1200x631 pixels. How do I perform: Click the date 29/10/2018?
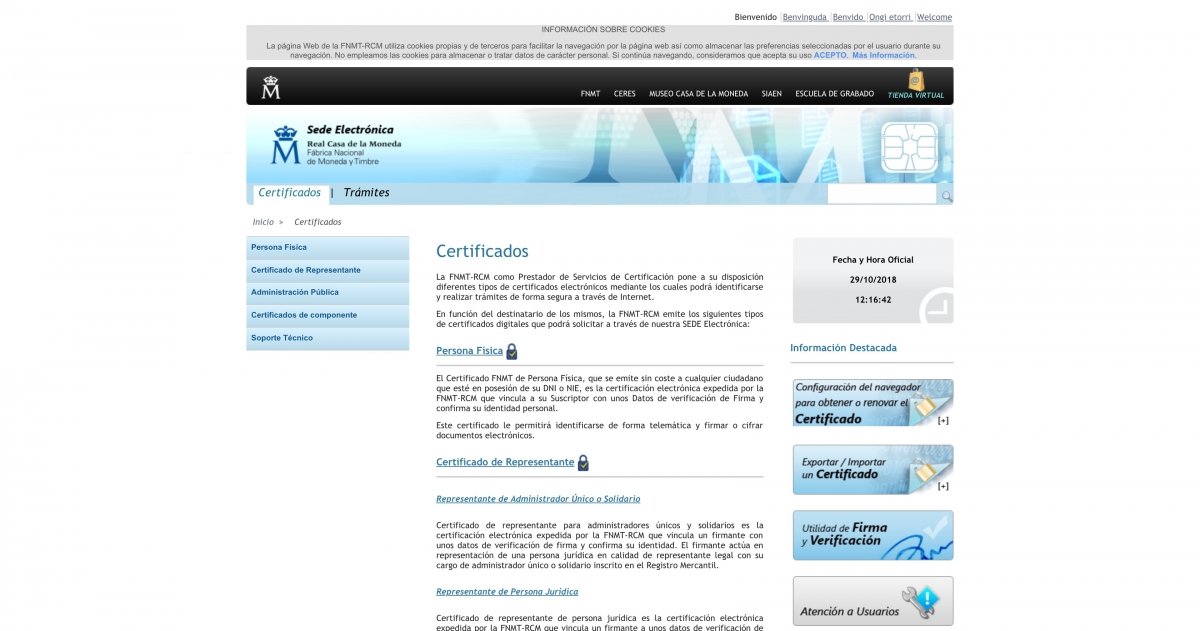[873, 280]
